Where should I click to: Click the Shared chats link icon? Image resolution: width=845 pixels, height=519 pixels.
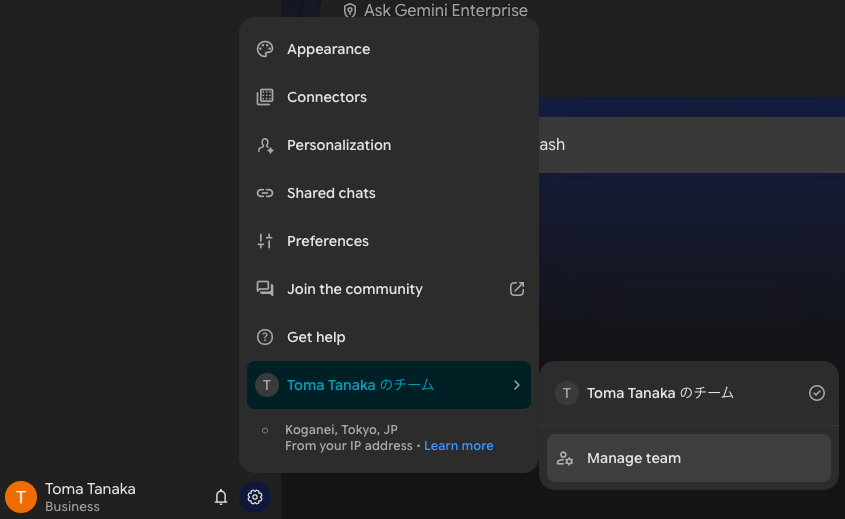coord(265,193)
